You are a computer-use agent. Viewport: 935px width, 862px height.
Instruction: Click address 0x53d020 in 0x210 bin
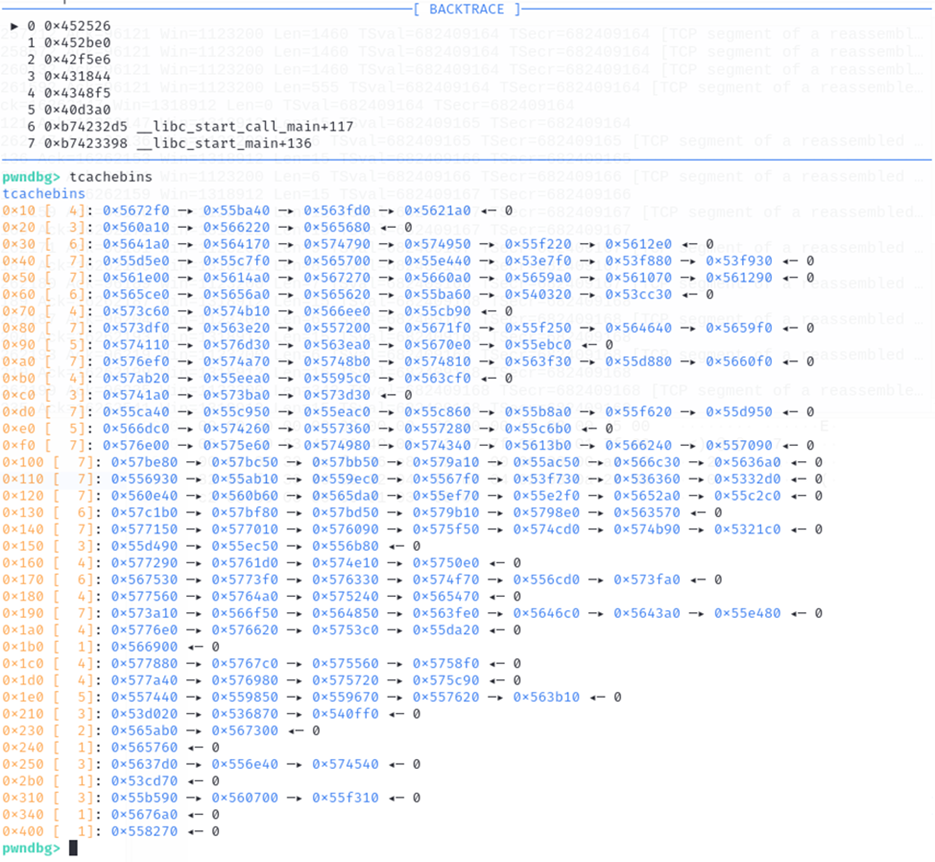pyautogui.click(x=144, y=714)
